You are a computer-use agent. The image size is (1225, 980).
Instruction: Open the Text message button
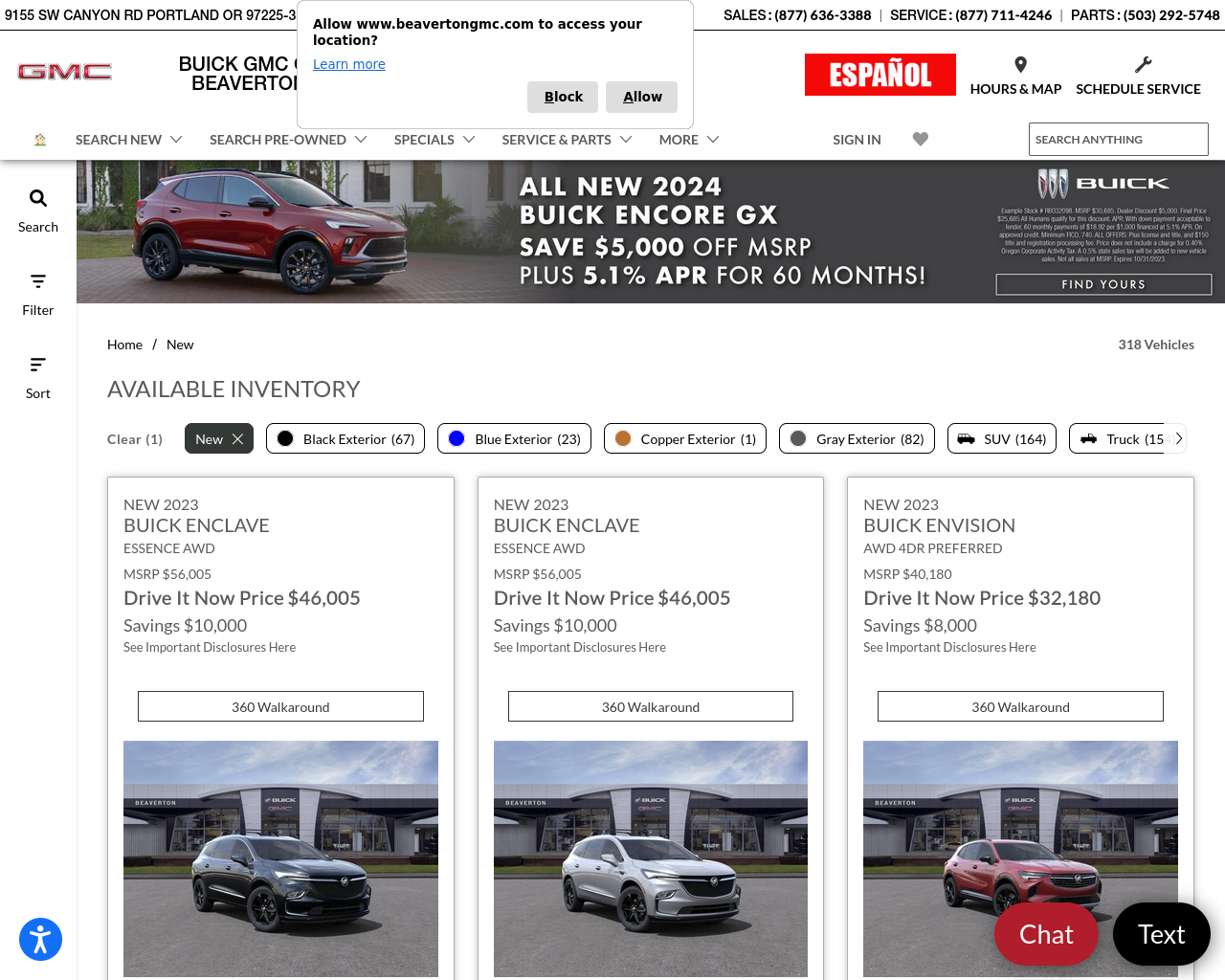click(1161, 934)
